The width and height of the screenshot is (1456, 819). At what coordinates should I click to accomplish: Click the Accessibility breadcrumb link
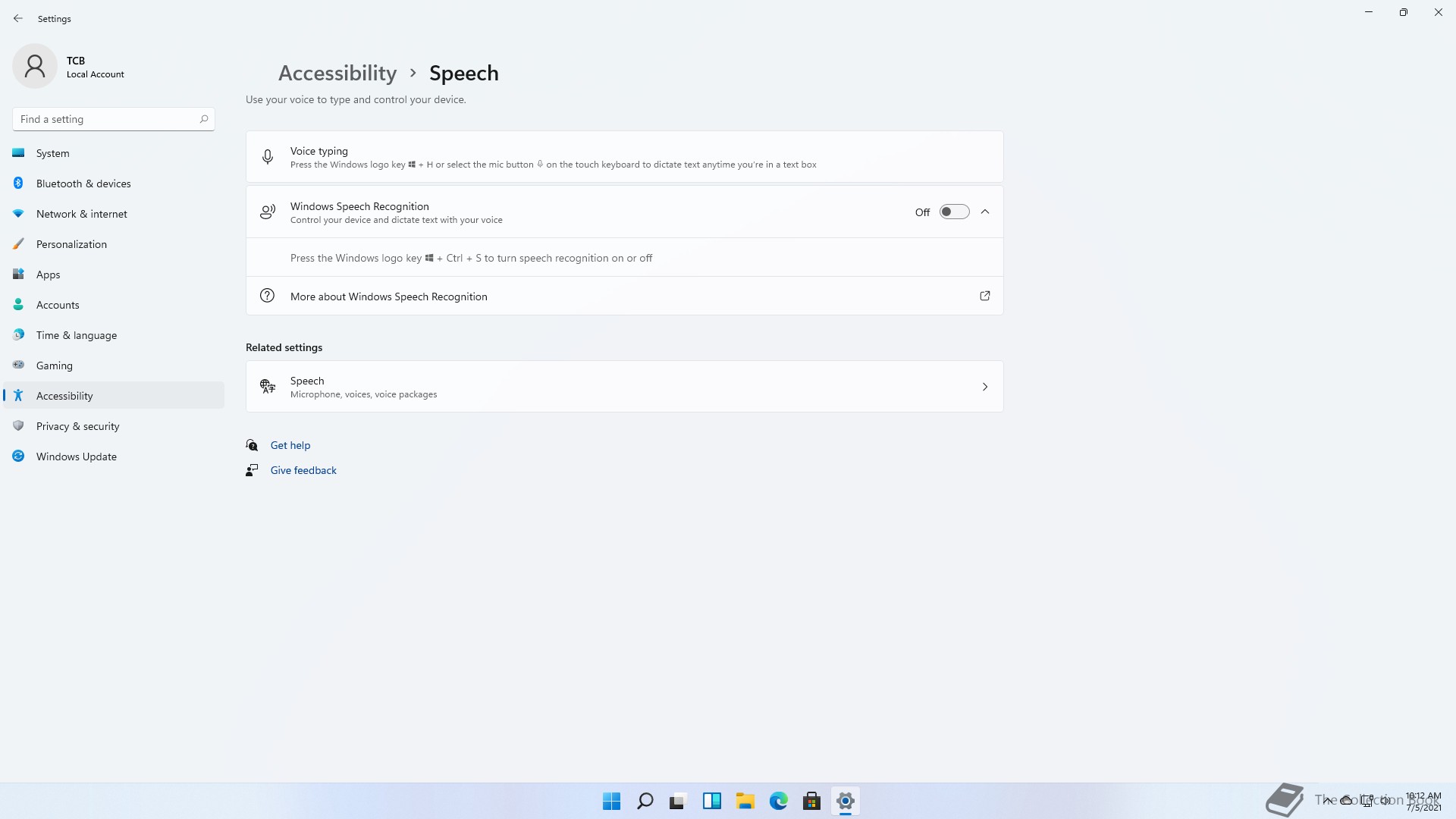pyautogui.click(x=337, y=73)
